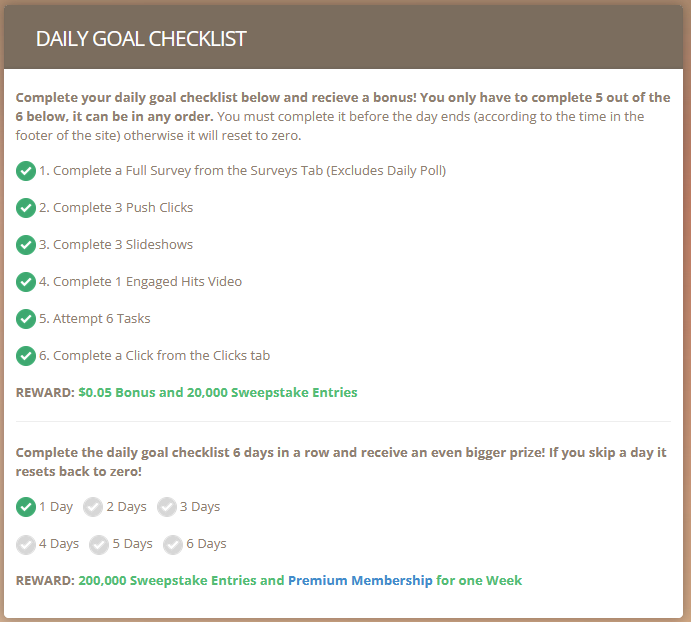Click the Daily Goal Checklist header
The height and width of the screenshot is (622, 691).
(x=141, y=39)
